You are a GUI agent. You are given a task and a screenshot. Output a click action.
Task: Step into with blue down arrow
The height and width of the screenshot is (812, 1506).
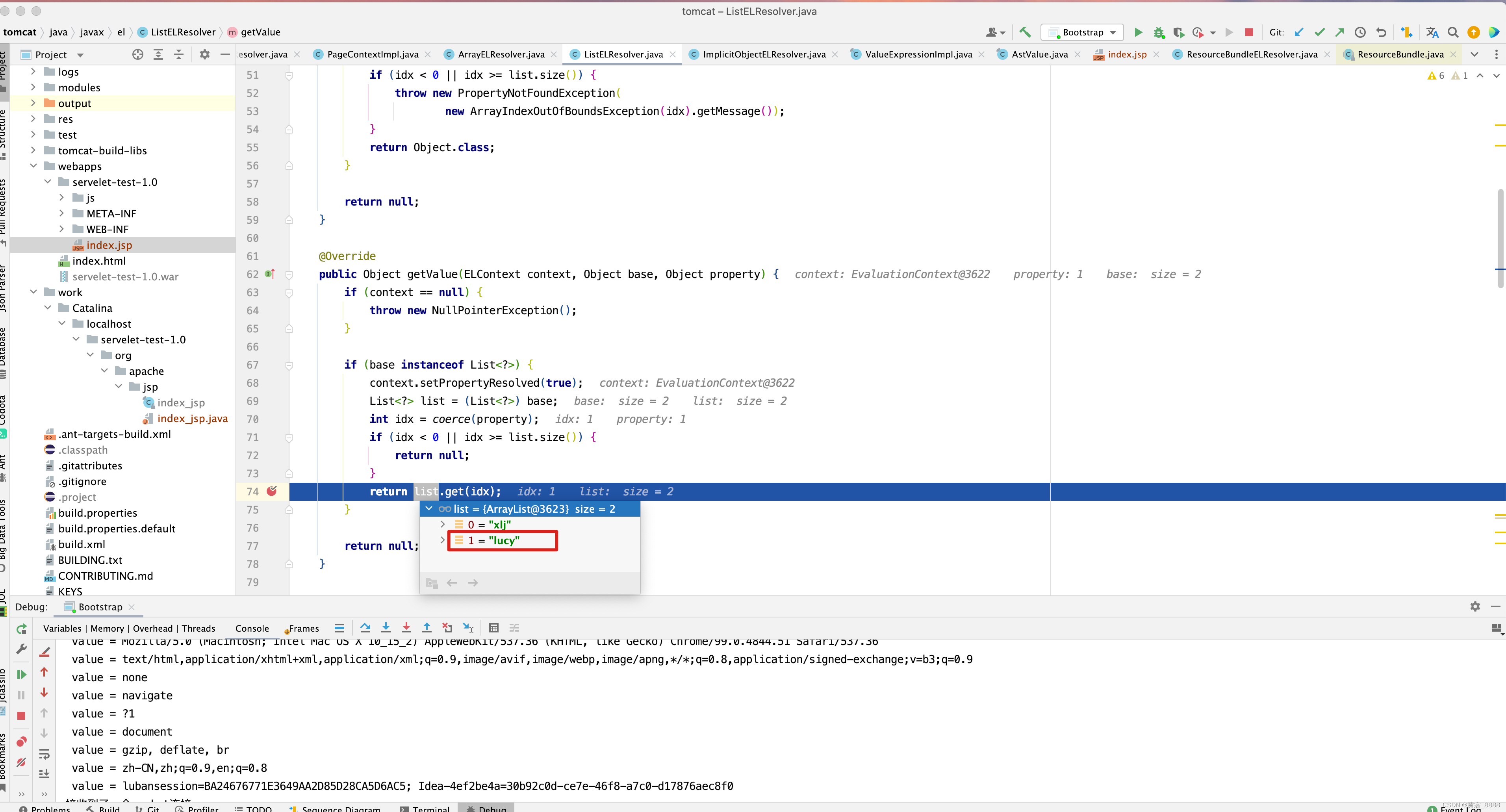[x=386, y=628]
